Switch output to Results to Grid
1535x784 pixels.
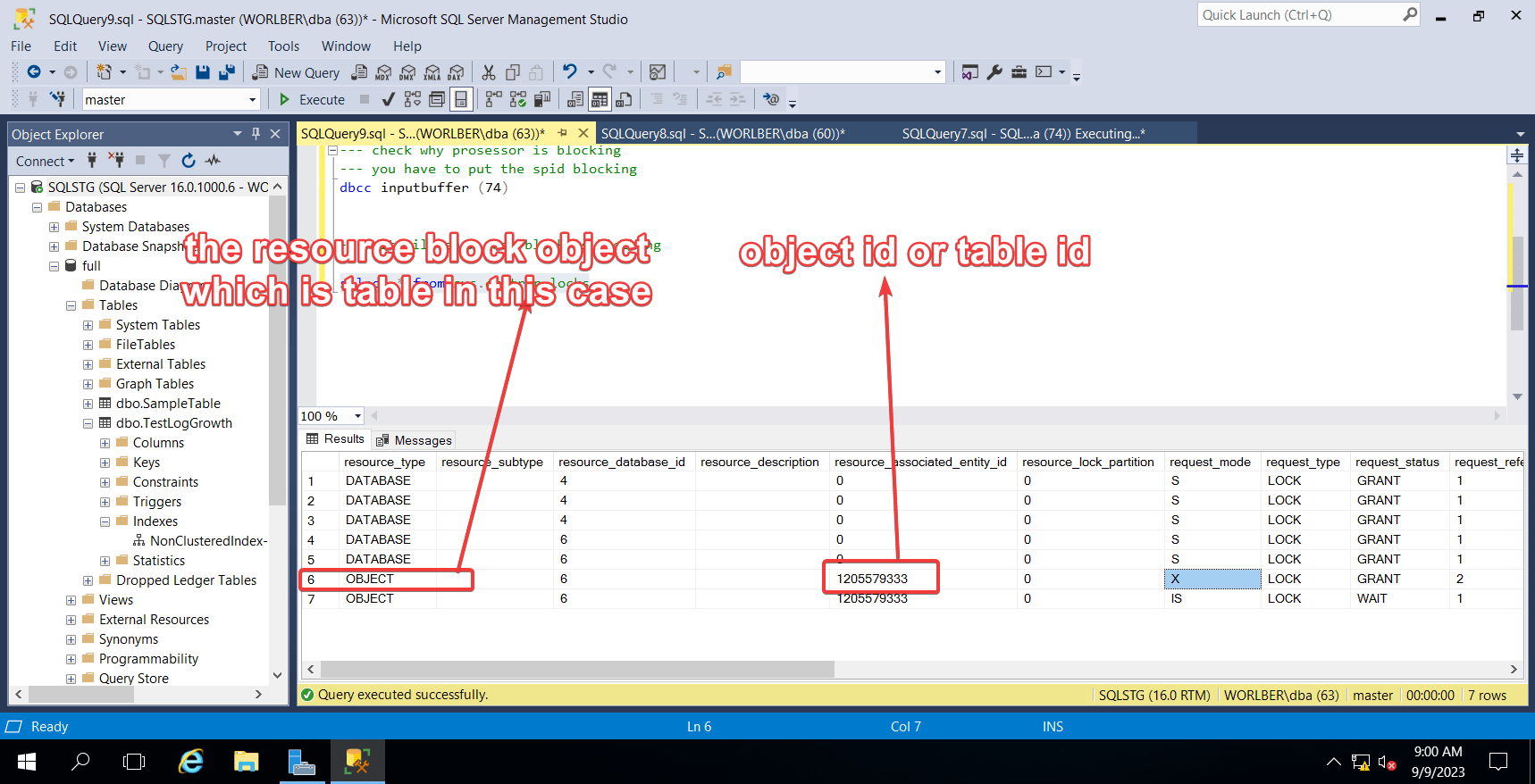pyautogui.click(x=600, y=99)
